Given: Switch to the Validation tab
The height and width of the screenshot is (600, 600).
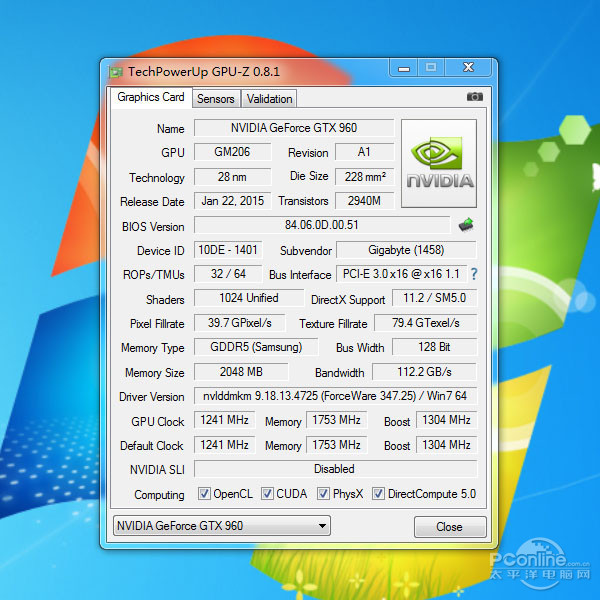Looking at the screenshot, I should (270, 98).
